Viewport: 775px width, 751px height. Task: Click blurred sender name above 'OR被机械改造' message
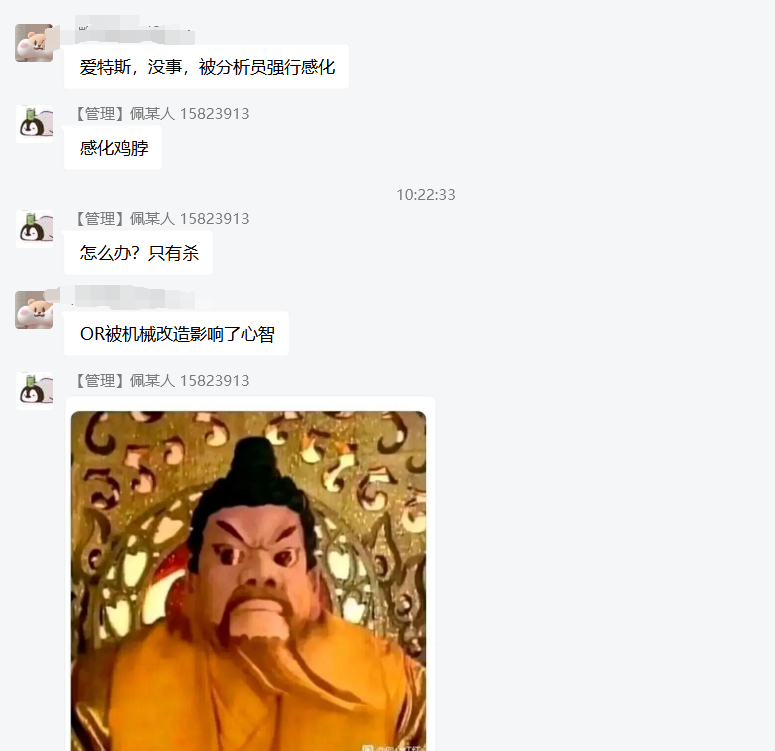pos(133,298)
